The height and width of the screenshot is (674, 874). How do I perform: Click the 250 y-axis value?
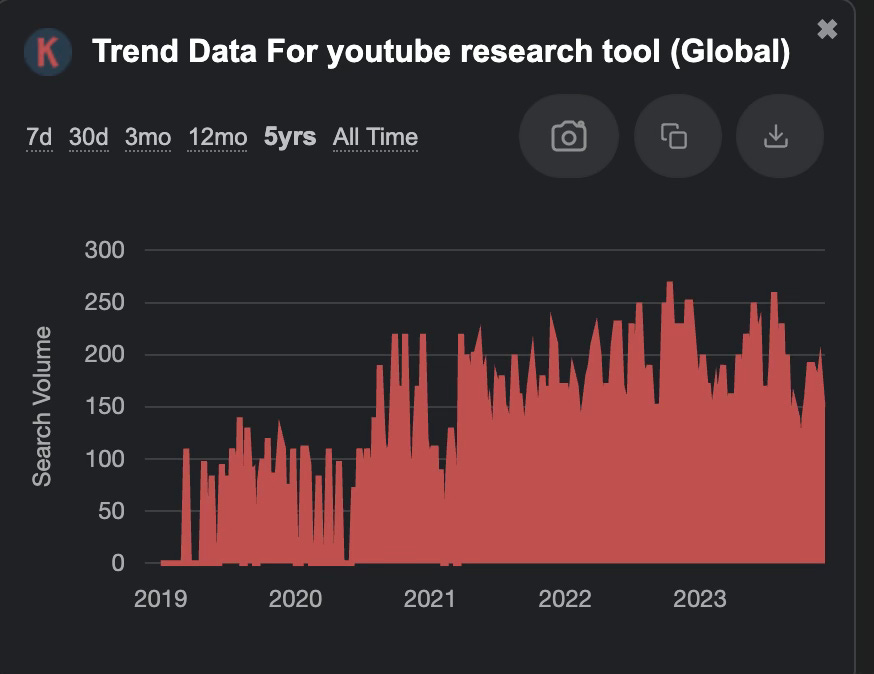pos(105,302)
